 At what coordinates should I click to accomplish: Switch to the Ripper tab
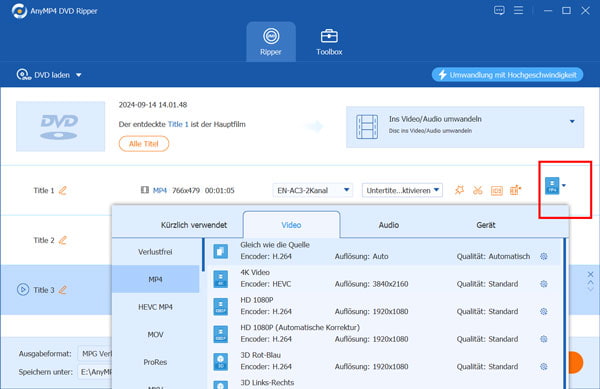(x=271, y=42)
